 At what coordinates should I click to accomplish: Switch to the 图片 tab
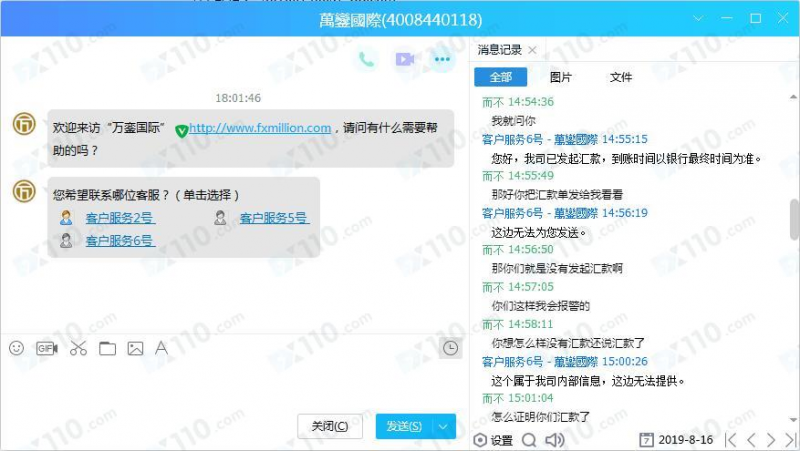tap(560, 77)
